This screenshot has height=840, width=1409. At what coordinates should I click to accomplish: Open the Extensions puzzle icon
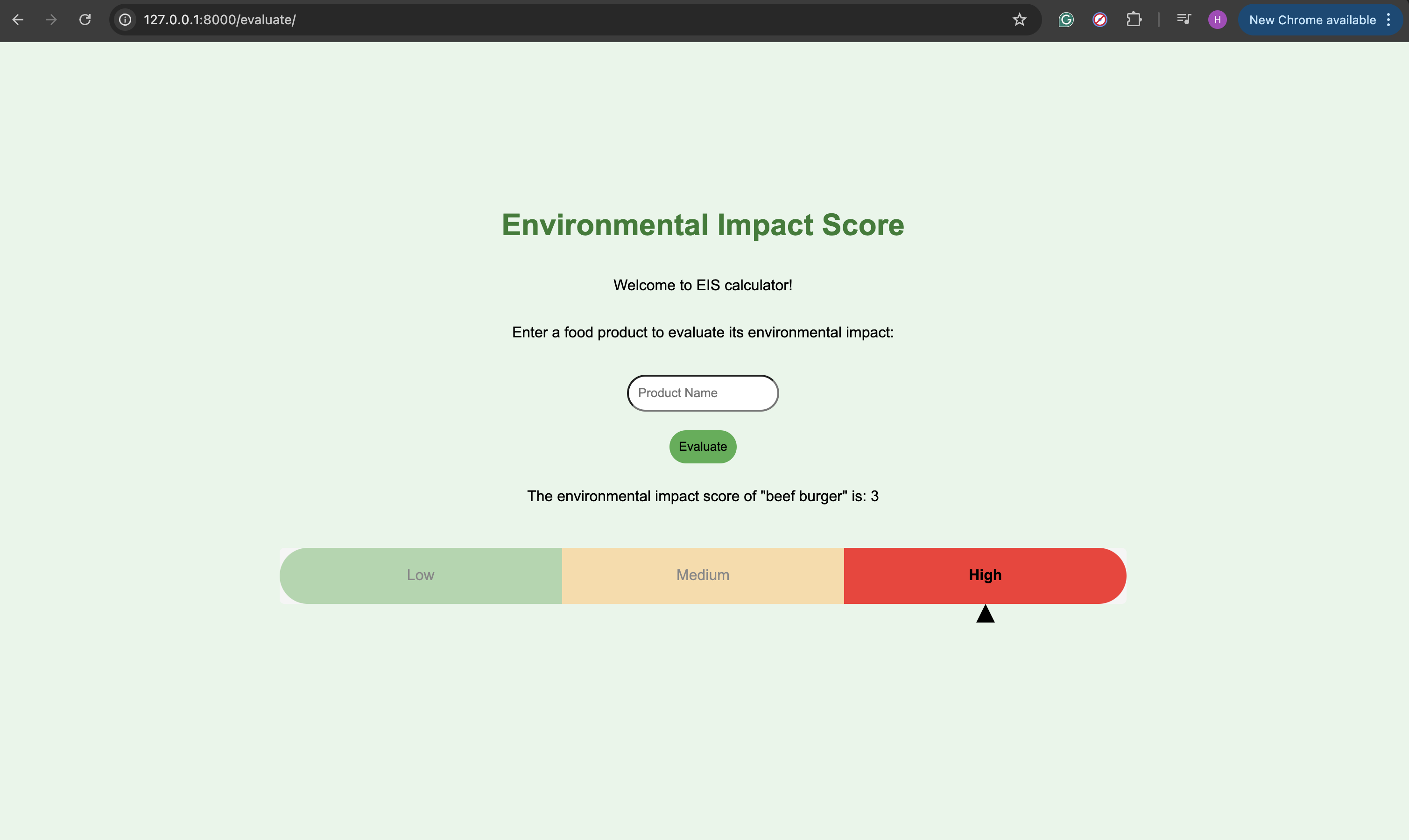(x=1133, y=20)
